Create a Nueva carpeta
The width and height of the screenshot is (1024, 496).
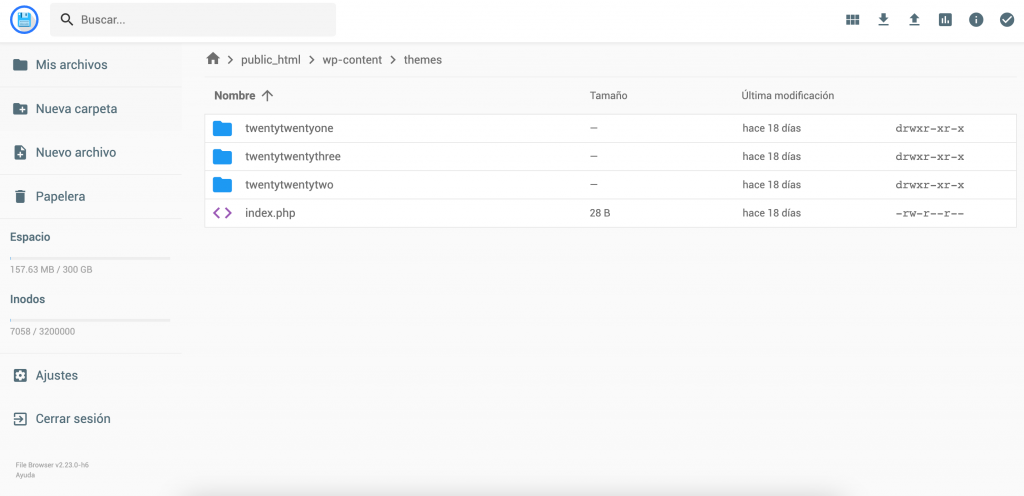pyautogui.click(x=76, y=109)
